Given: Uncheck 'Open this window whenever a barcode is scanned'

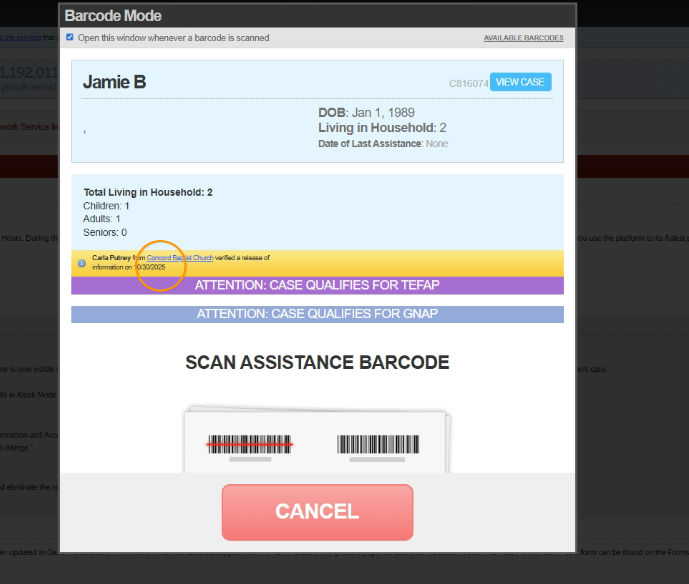Looking at the screenshot, I should click(x=70, y=37).
